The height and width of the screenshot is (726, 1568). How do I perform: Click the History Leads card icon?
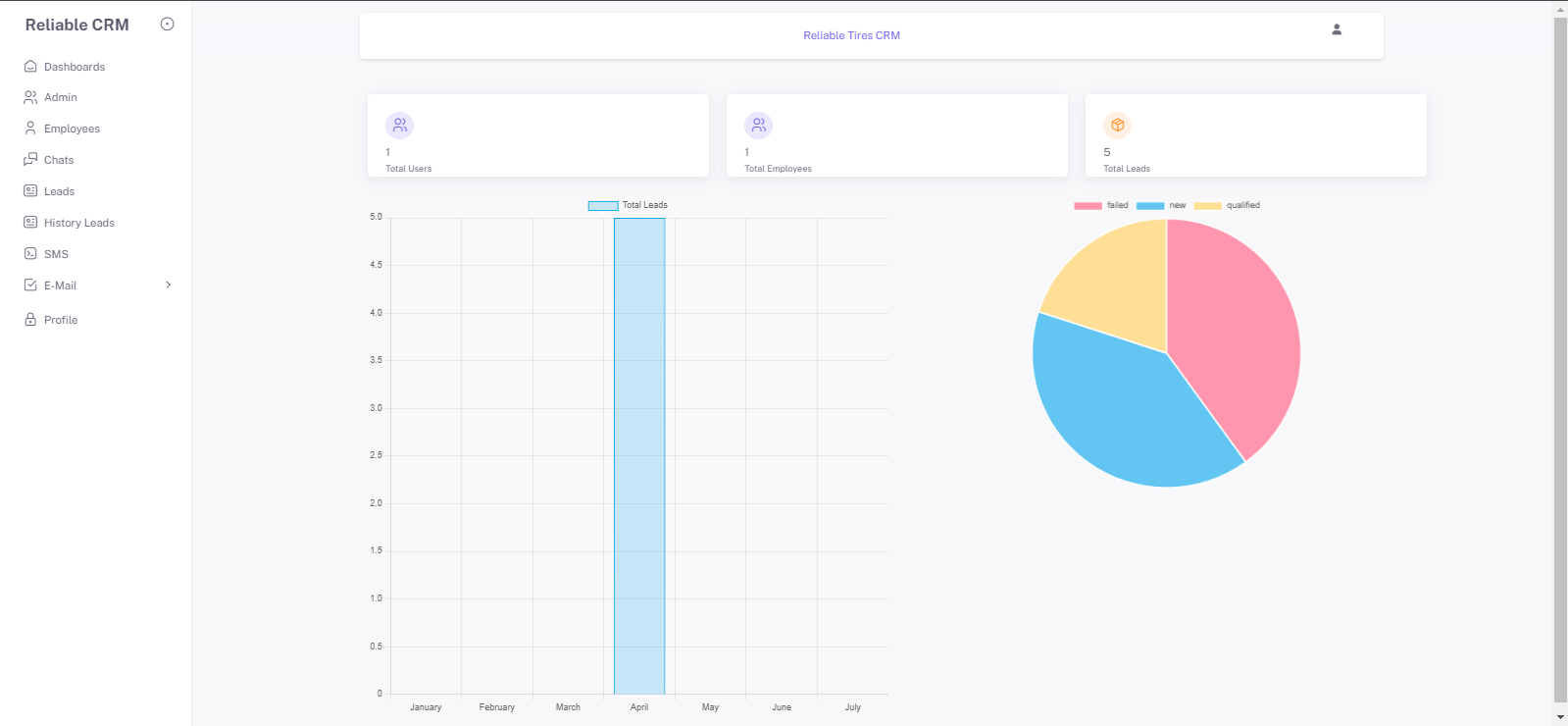click(30, 223)
